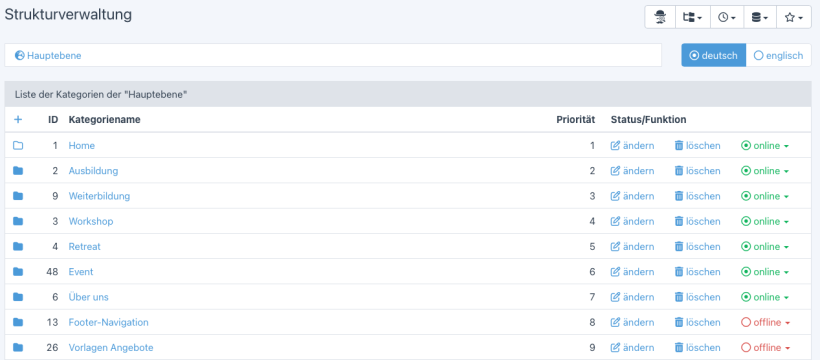Viewport: 820px width, 360px height.
Task: Open the database stack icon menu
Action: pyautogui.click(x=760, y=17)
